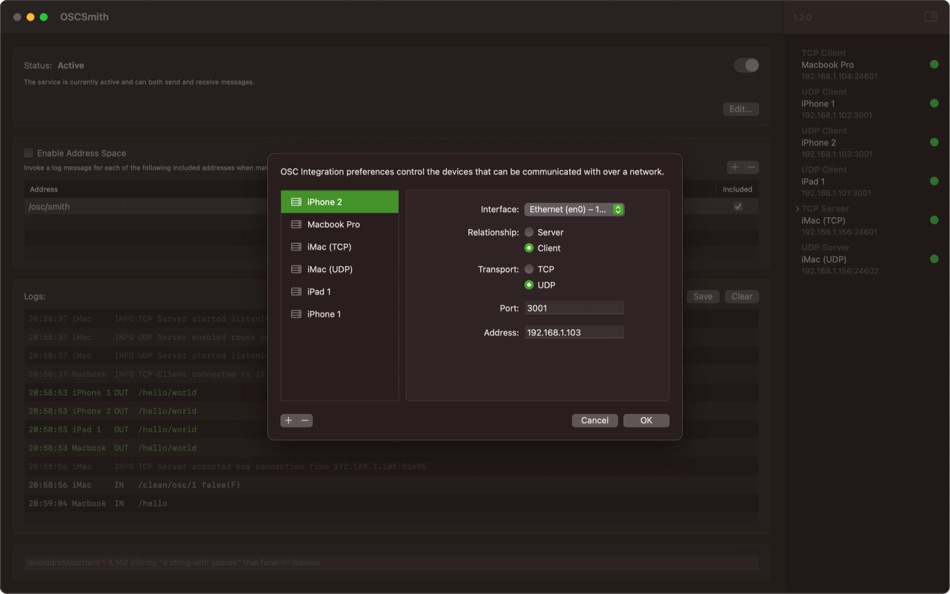
Task: Click the Edit... button
Action: (x=740, y=109)
